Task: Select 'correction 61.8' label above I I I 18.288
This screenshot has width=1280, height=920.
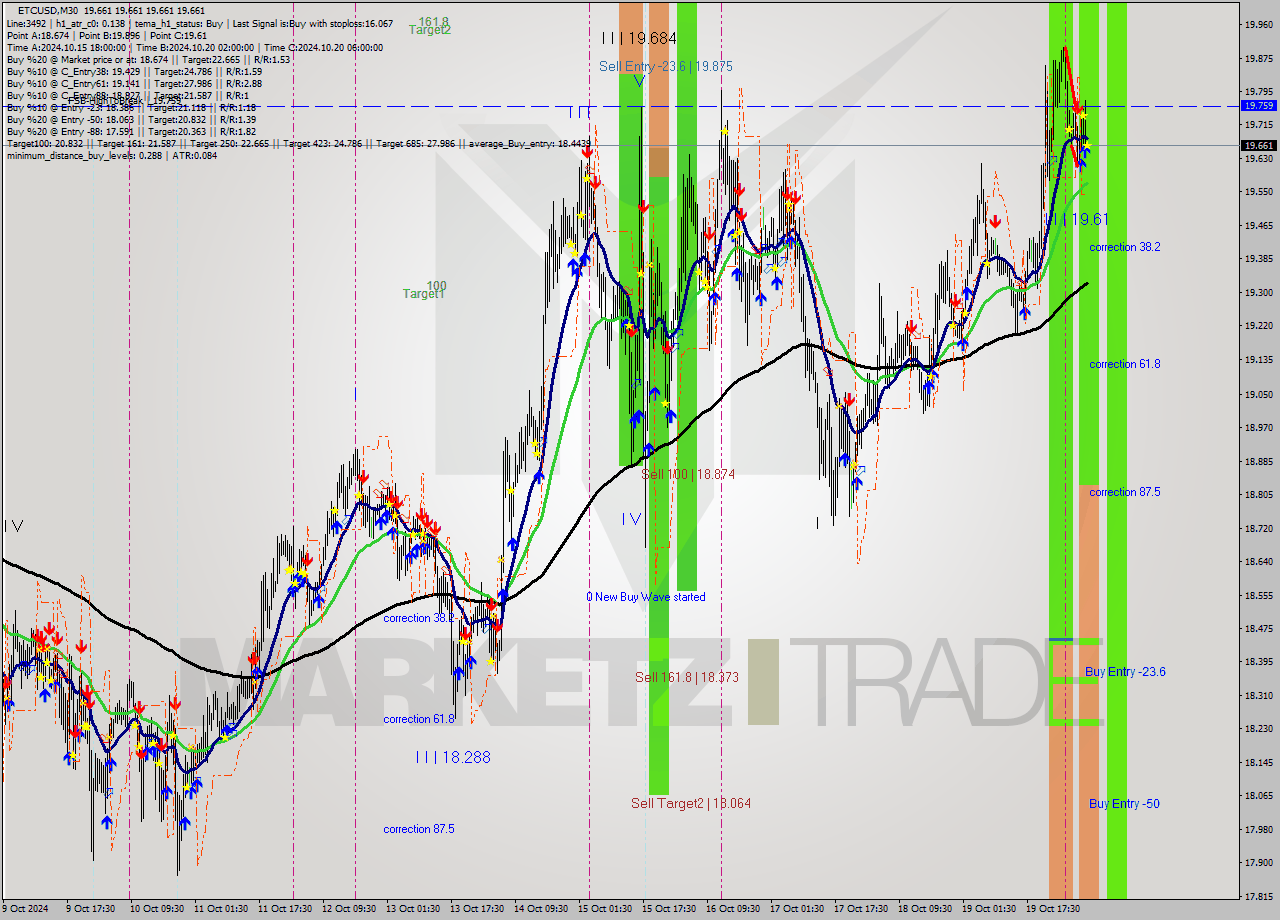Action: 419,719
